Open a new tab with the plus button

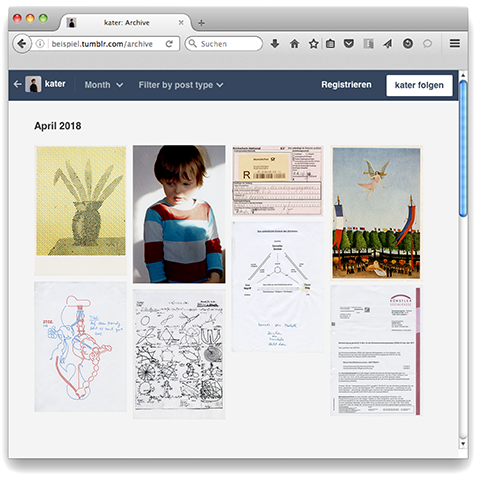[201, 23]
